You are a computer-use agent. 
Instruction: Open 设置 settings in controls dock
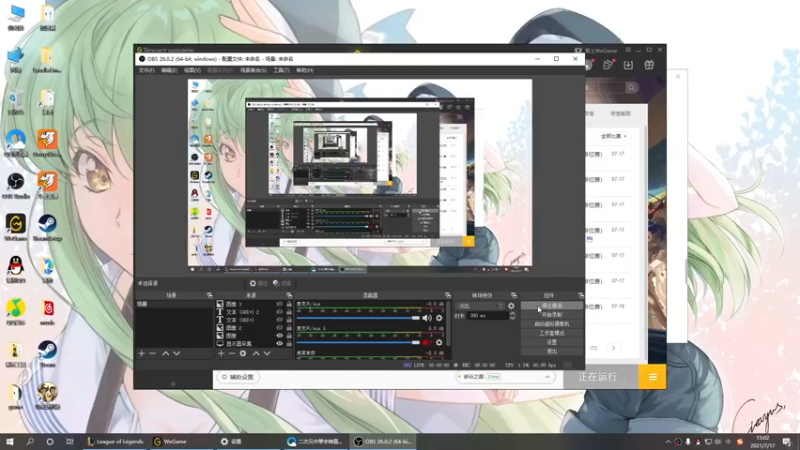[x=552, y=342]
